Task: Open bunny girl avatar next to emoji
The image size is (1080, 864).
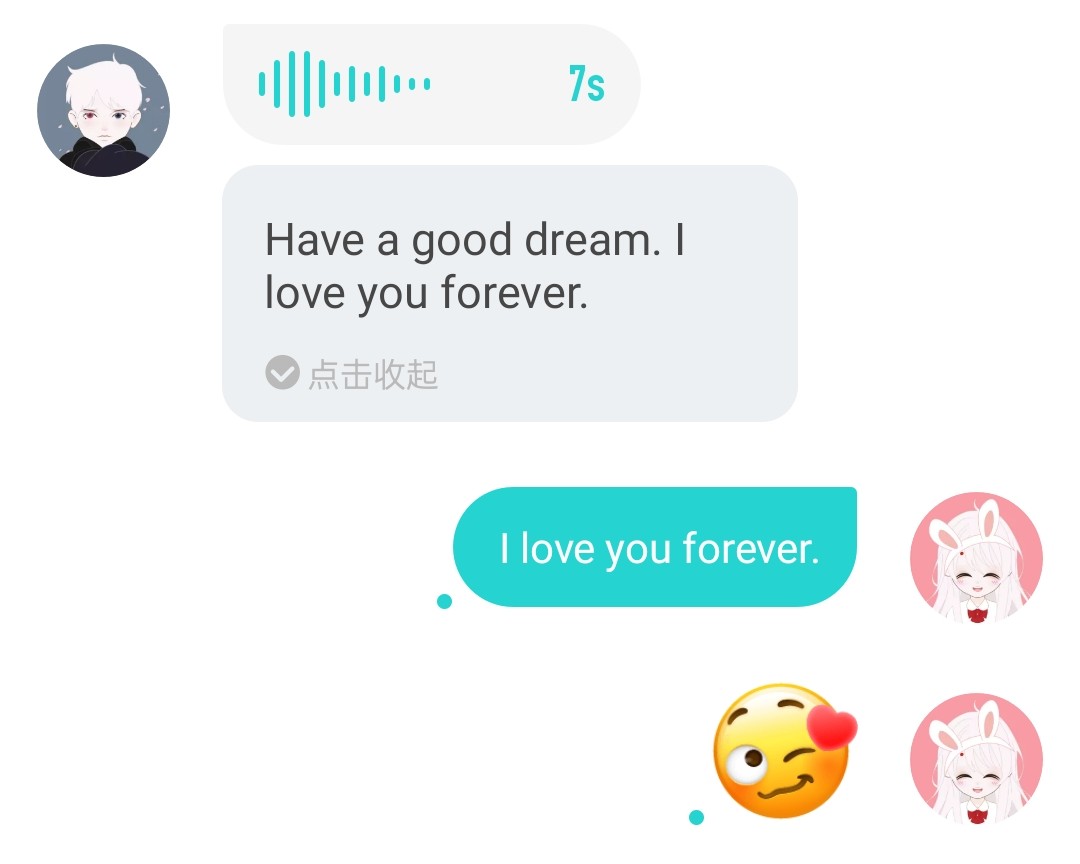Action: [976, 759]
